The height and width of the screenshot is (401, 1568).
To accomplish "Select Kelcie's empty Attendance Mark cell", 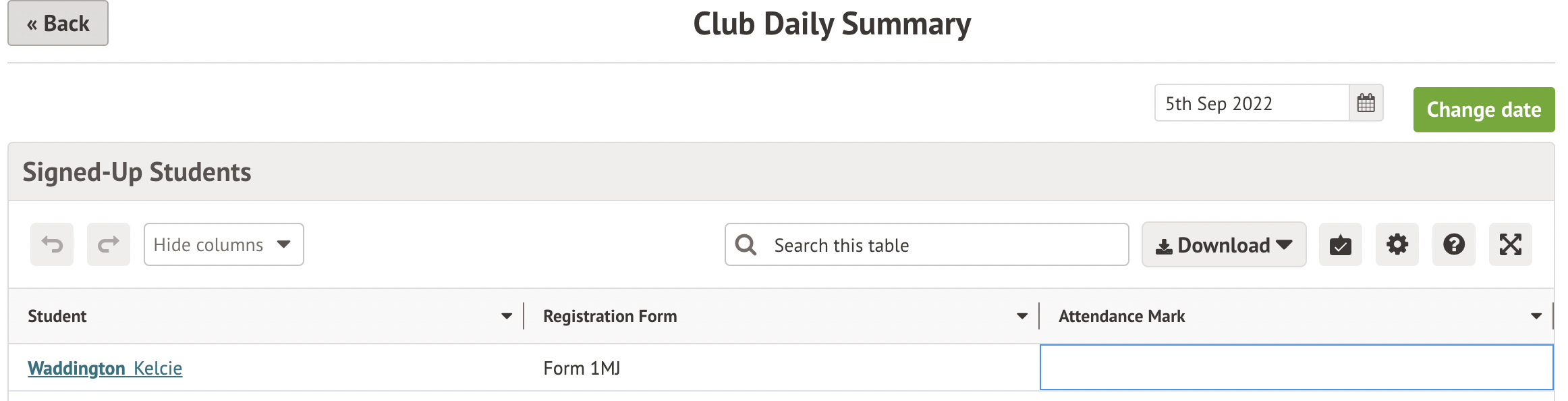I will [1296, 368].
